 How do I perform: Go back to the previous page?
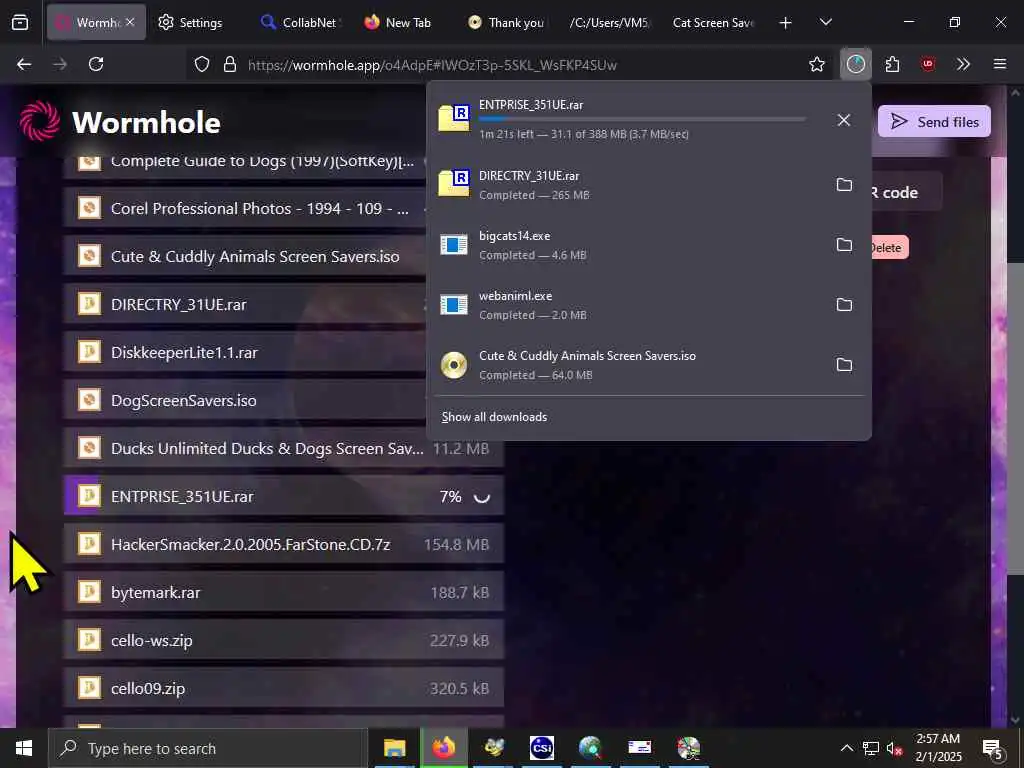(x=24, y=64)
